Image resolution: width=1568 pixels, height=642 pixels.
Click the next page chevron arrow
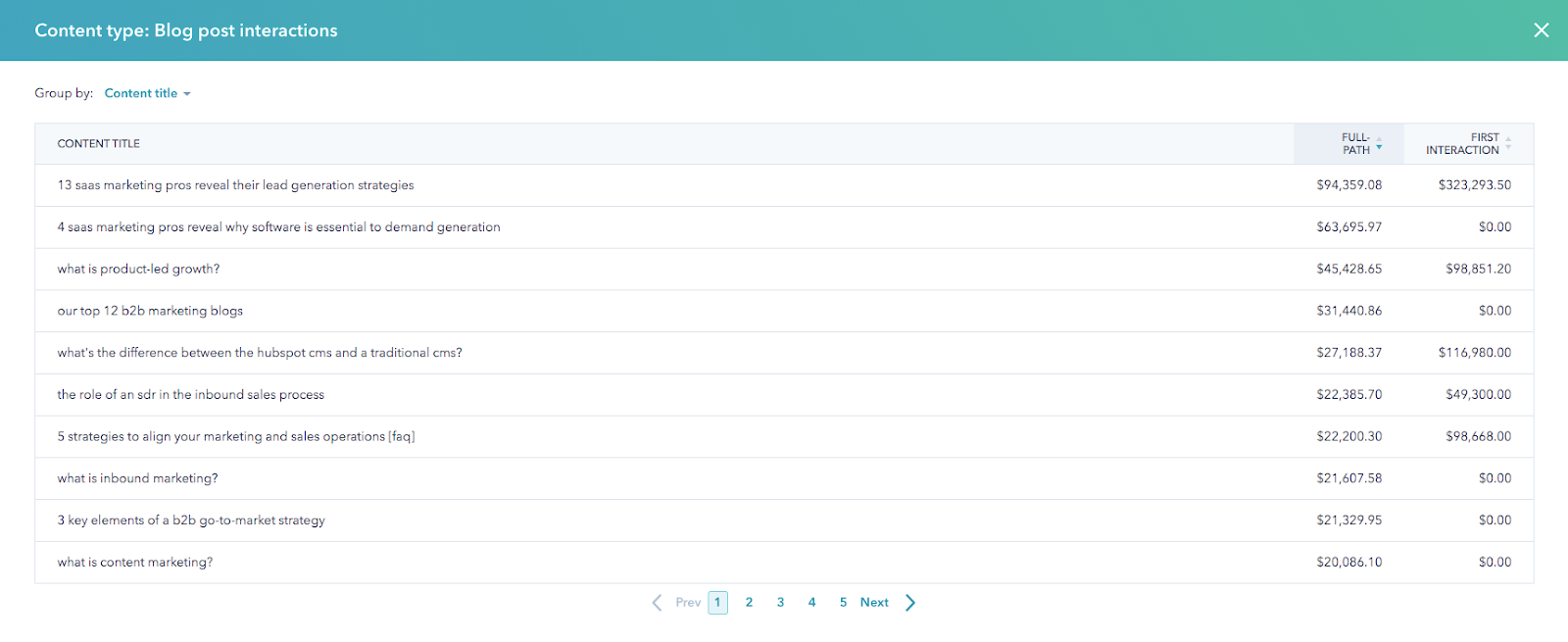[x=910, y=603]
